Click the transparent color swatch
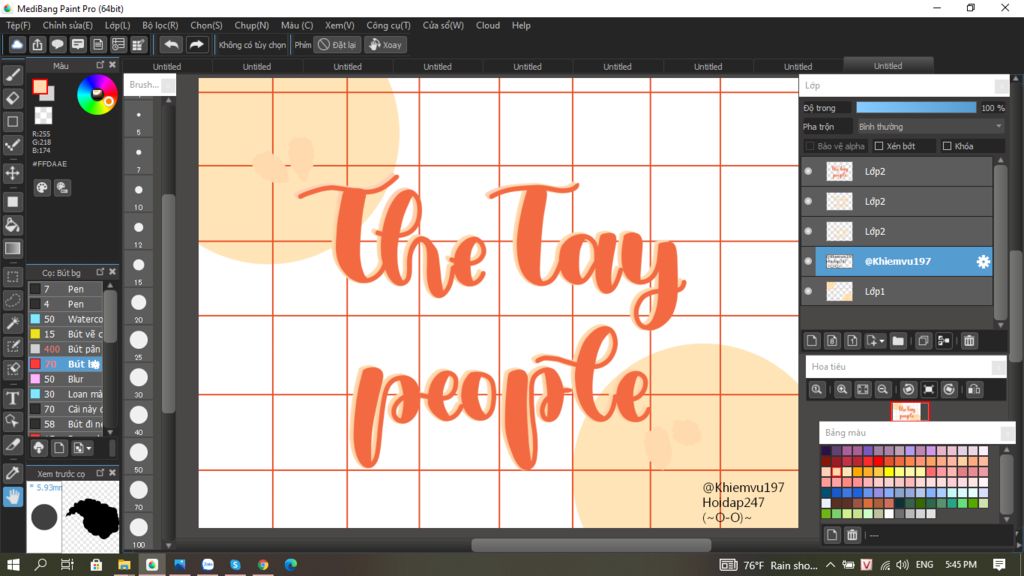 point(43,116)
